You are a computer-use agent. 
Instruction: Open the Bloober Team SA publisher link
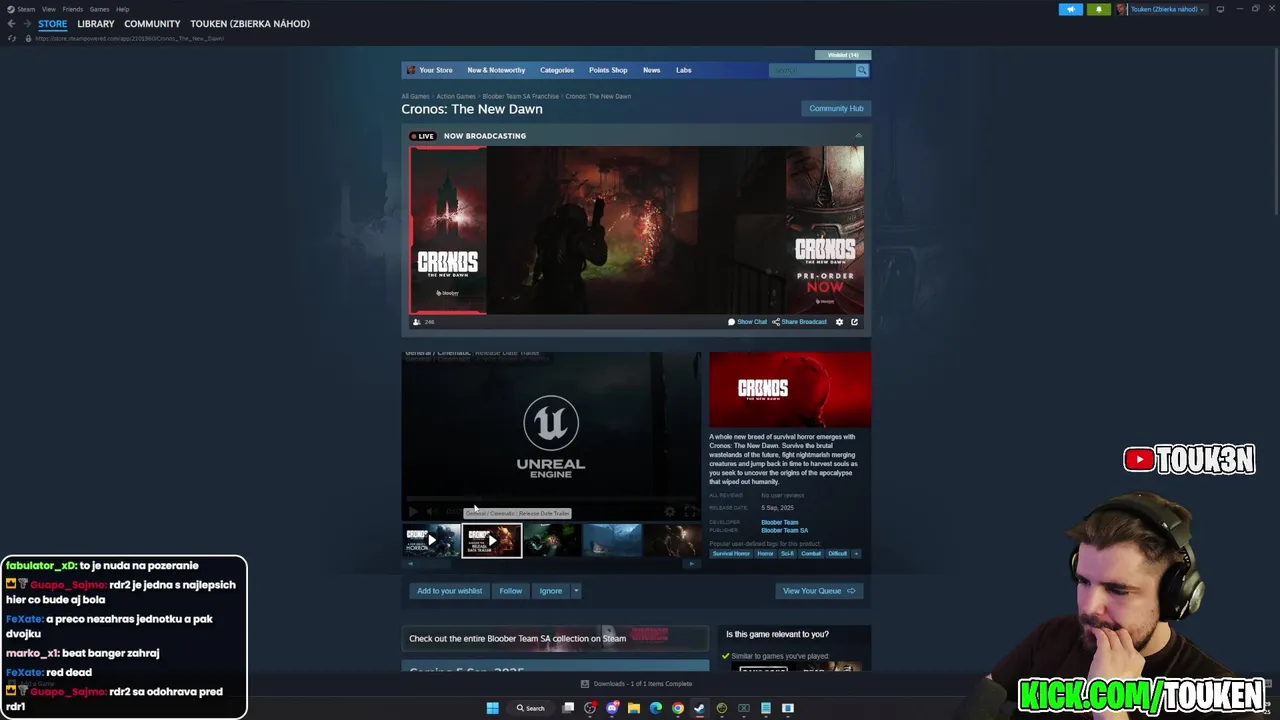coord(785,530)
